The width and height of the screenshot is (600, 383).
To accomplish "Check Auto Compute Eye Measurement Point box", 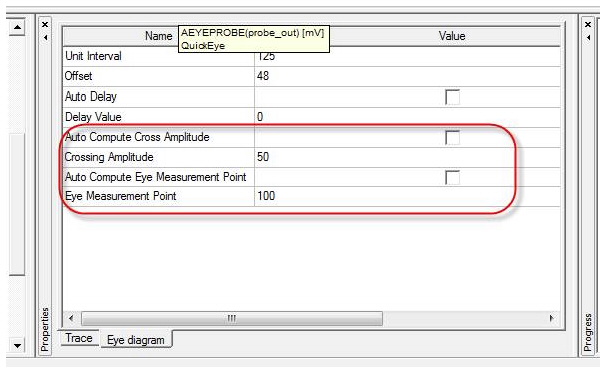I will 452,178.
